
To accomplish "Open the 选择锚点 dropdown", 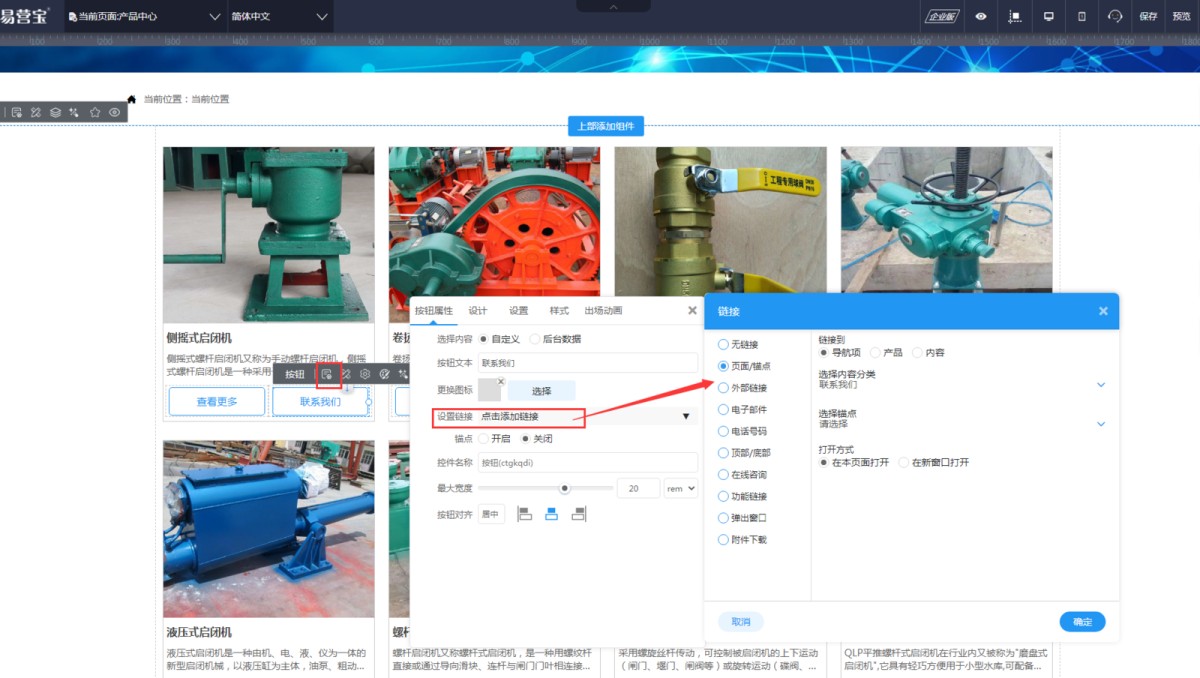I will tap(1101, 424).
